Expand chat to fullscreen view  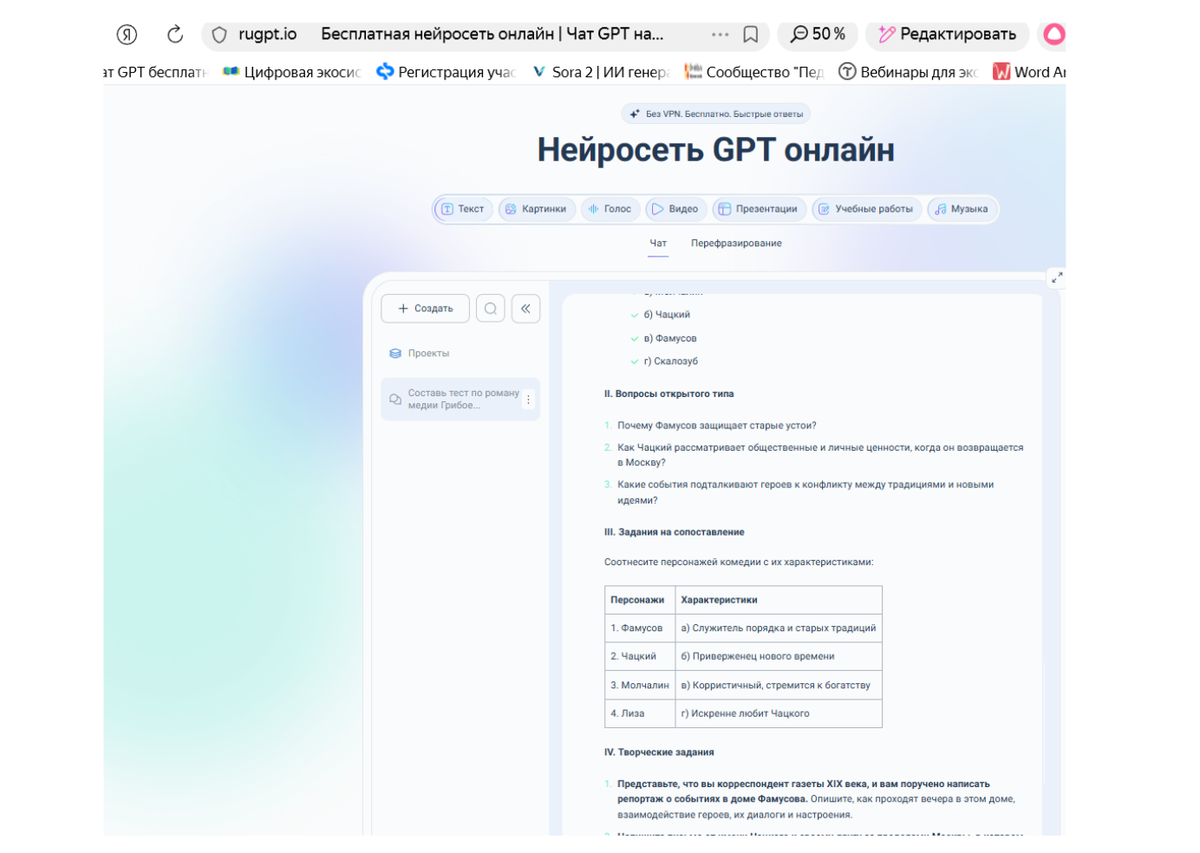coord(1056,278)
